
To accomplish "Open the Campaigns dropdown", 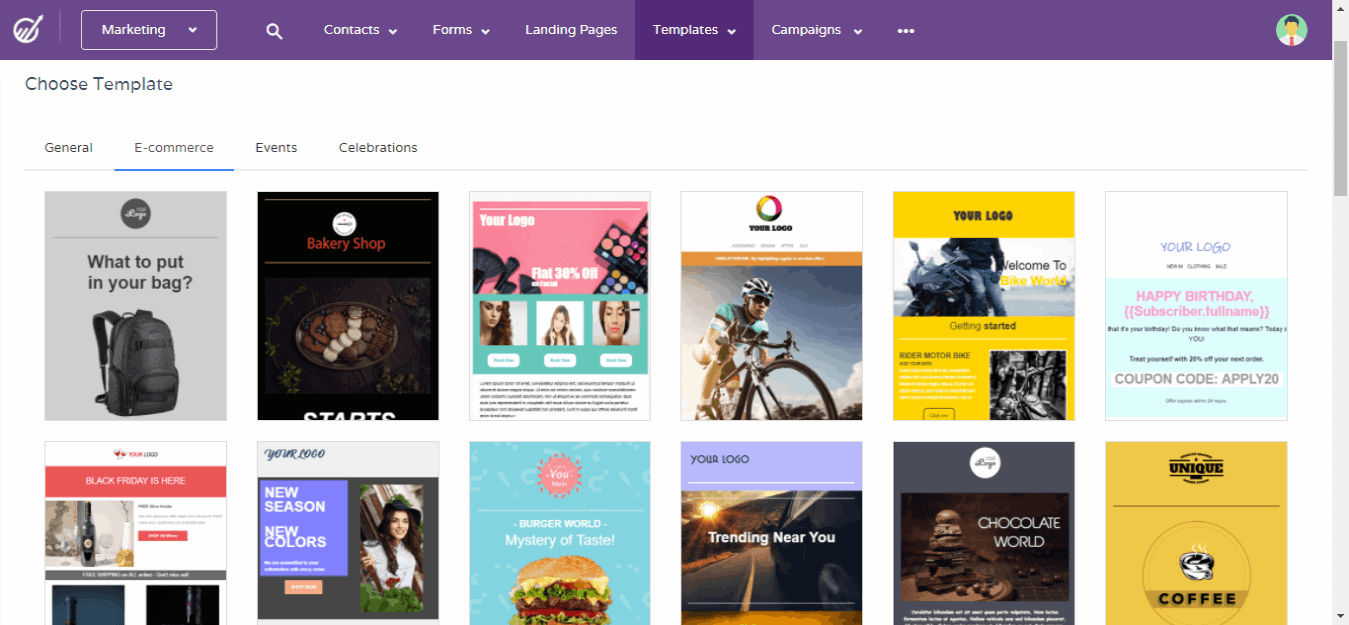I will point(815,30).
